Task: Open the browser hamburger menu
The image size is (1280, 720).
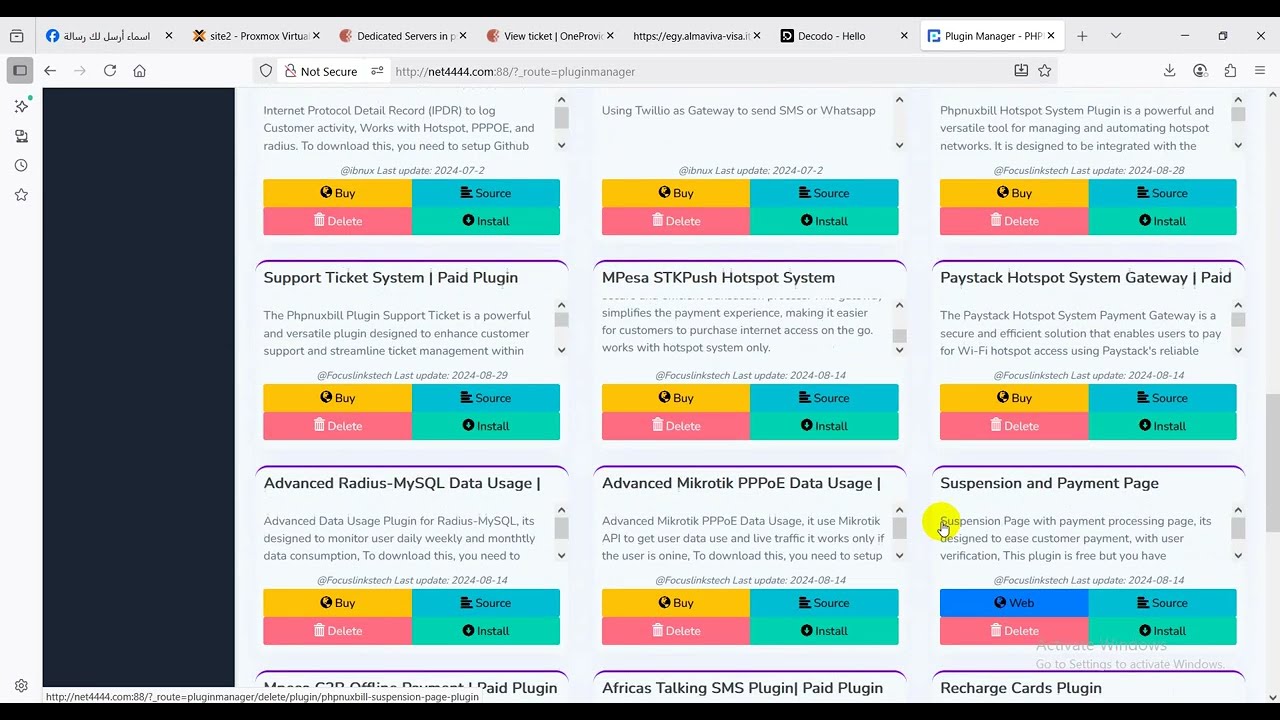Action: [x=1260, y=71]
